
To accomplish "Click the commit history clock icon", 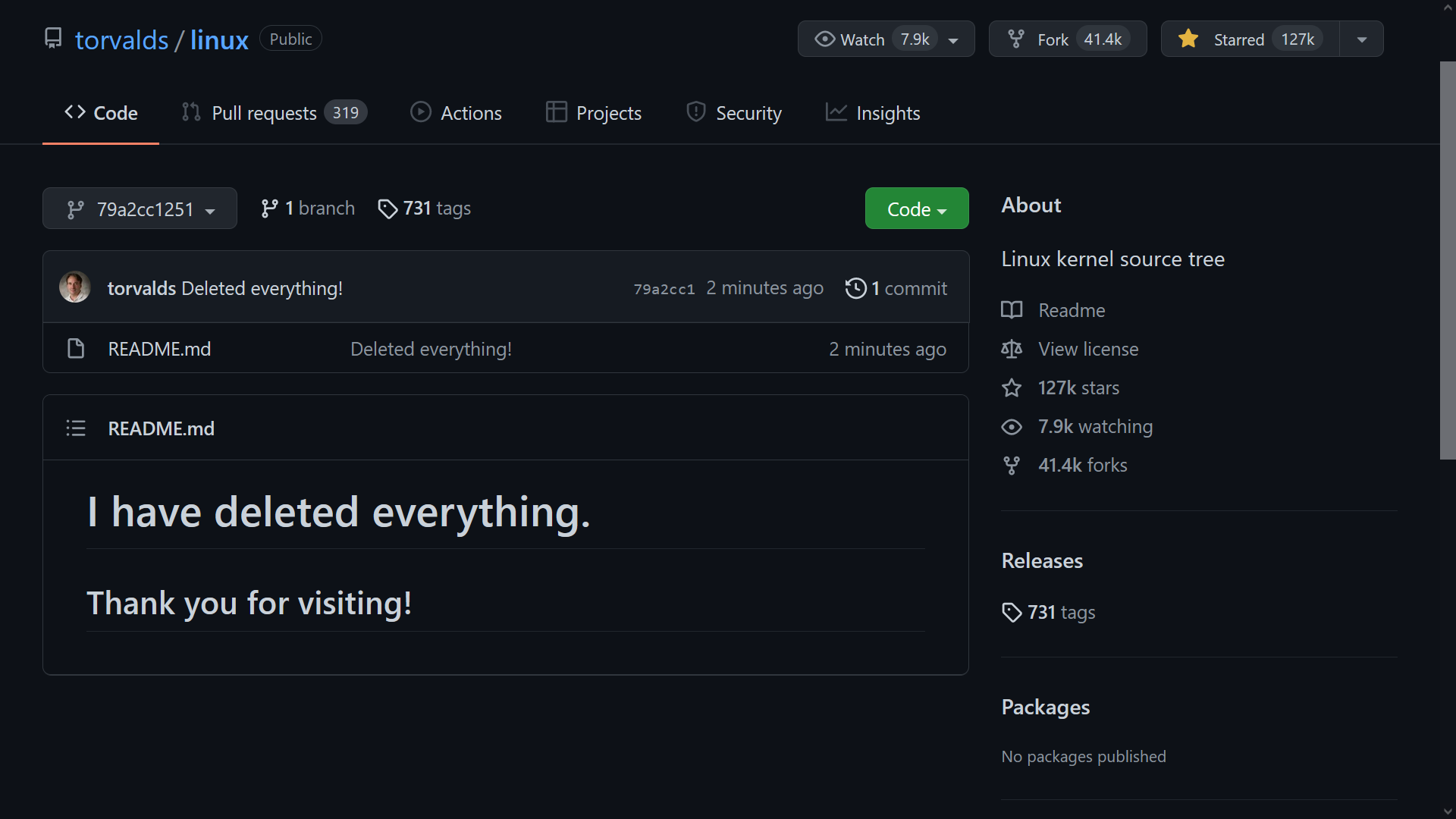I will 855,288.
